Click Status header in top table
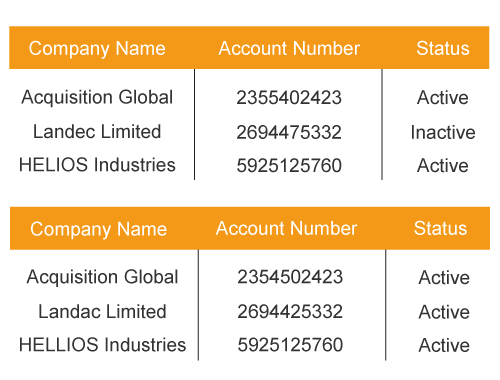This screenshot has height=380, width=500. [x=443, y=48]
